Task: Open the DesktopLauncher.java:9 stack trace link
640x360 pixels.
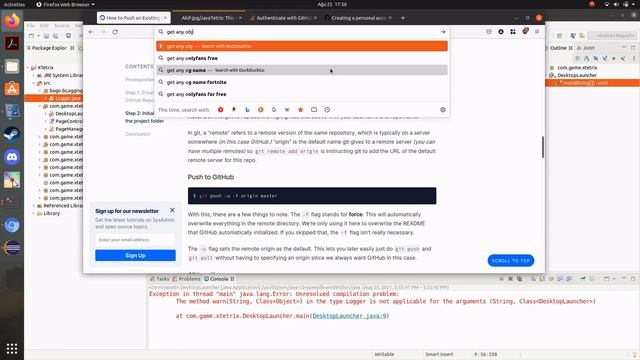Action: pyautogui.click(x=349, y=316)
